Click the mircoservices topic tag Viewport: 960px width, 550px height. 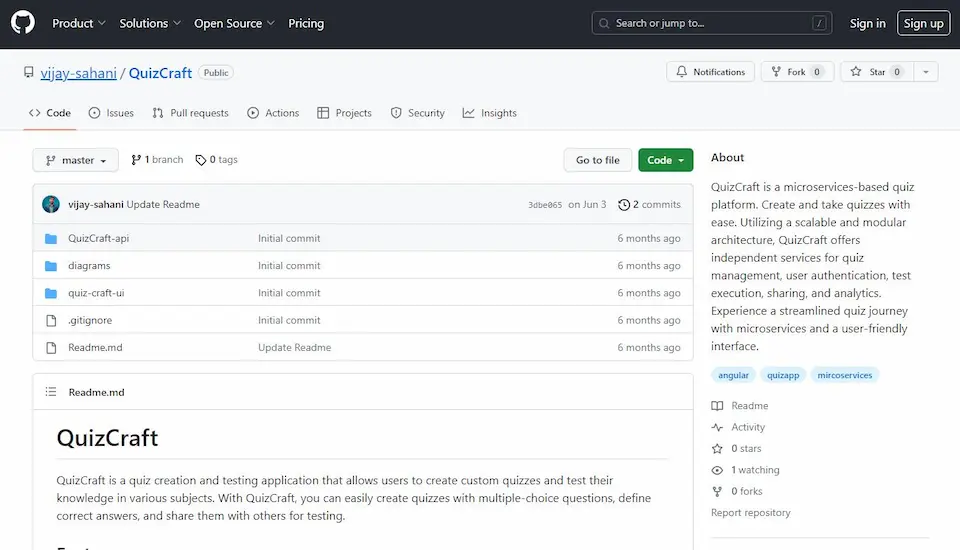(845, 375)
